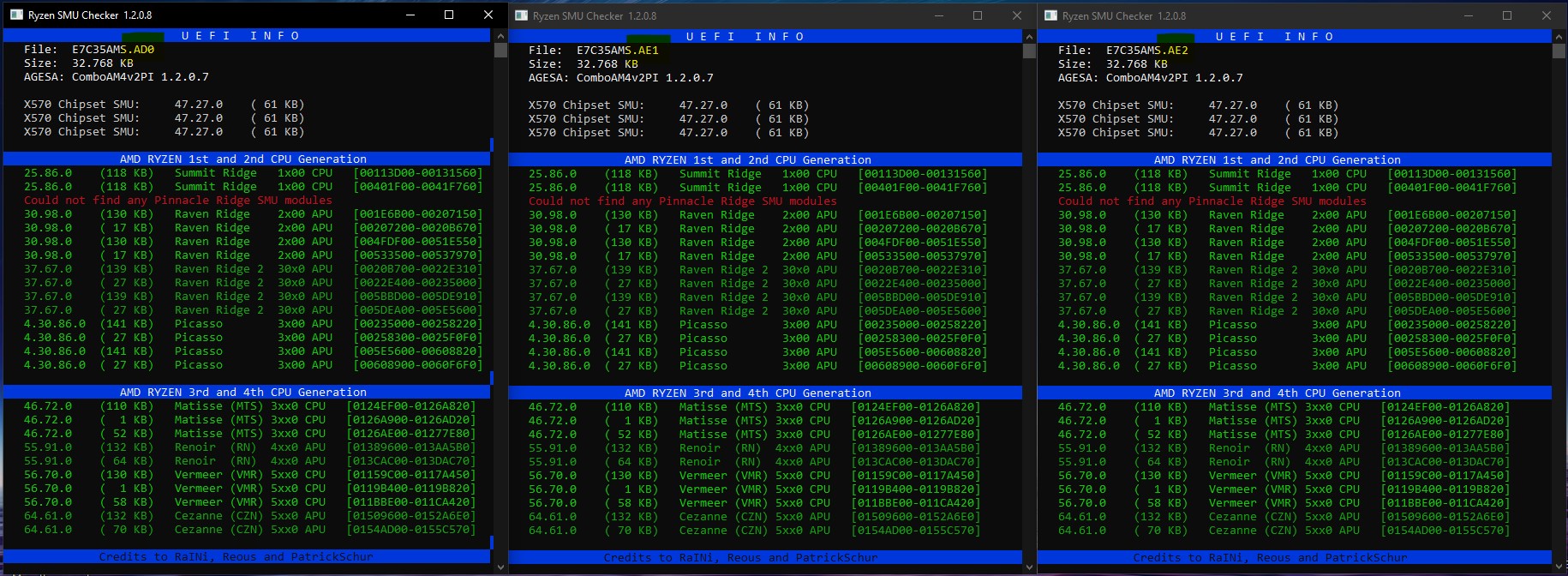Click the Cezanne row [01509600-0152A6E0] in the right window
Image resolution: width=1568 pixels, height=576 pixels.
(1284, 517)
